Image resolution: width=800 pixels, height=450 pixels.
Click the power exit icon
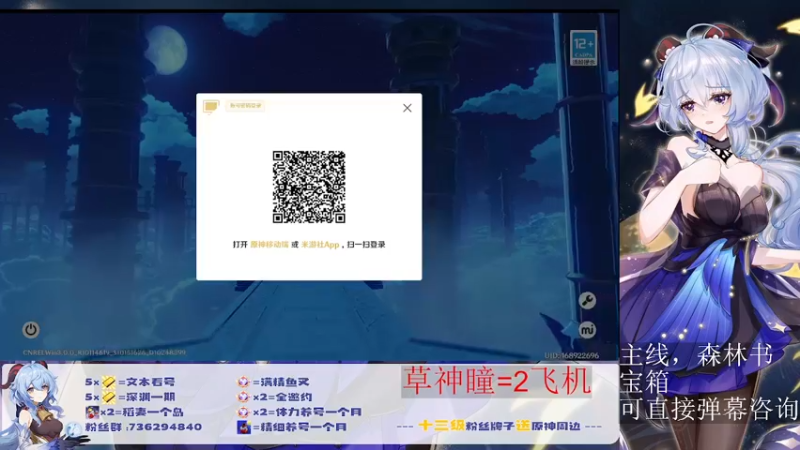31,330
